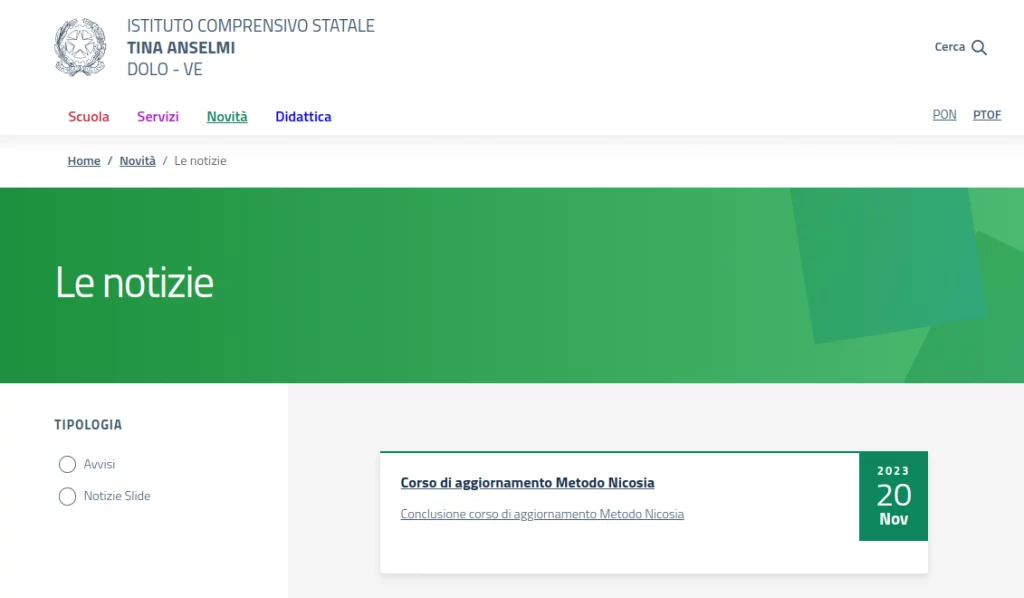Click the magnifying glass search icon
Image resolution: width=1024 pixels, height=598 pixels.
coord(979,47)
